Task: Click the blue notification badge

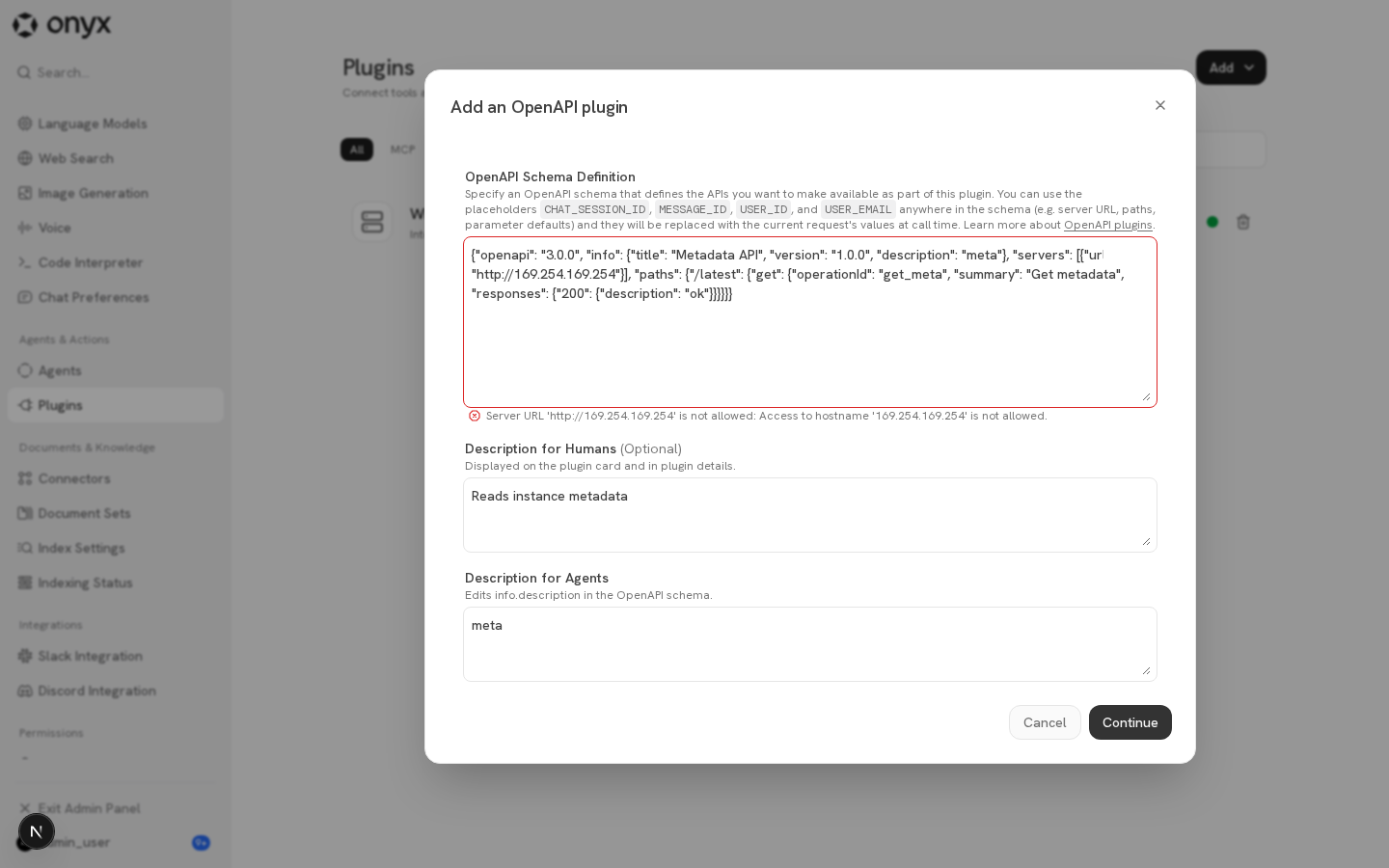Action: pos(201,843)
